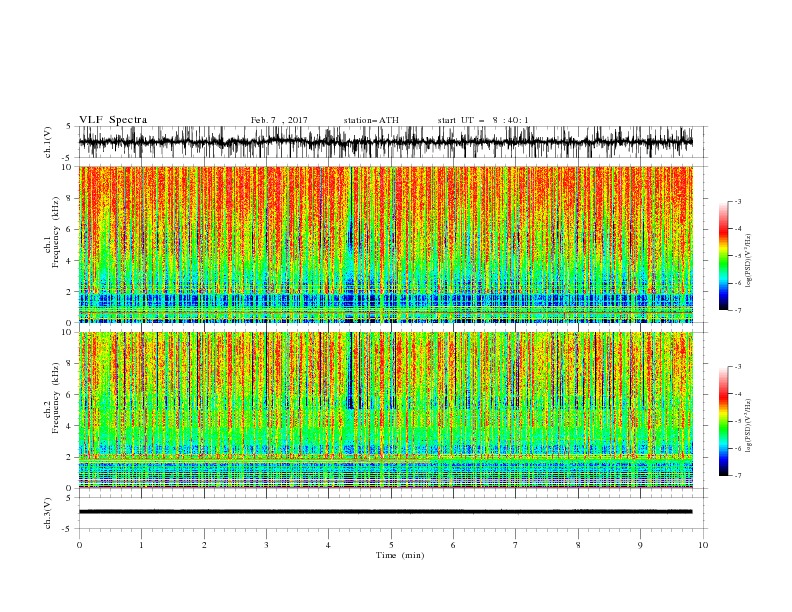The height and width of the screenshot is (612, 792).
Task: Click the ch.1 voltage waveform trace
Action: click(386, 142)
